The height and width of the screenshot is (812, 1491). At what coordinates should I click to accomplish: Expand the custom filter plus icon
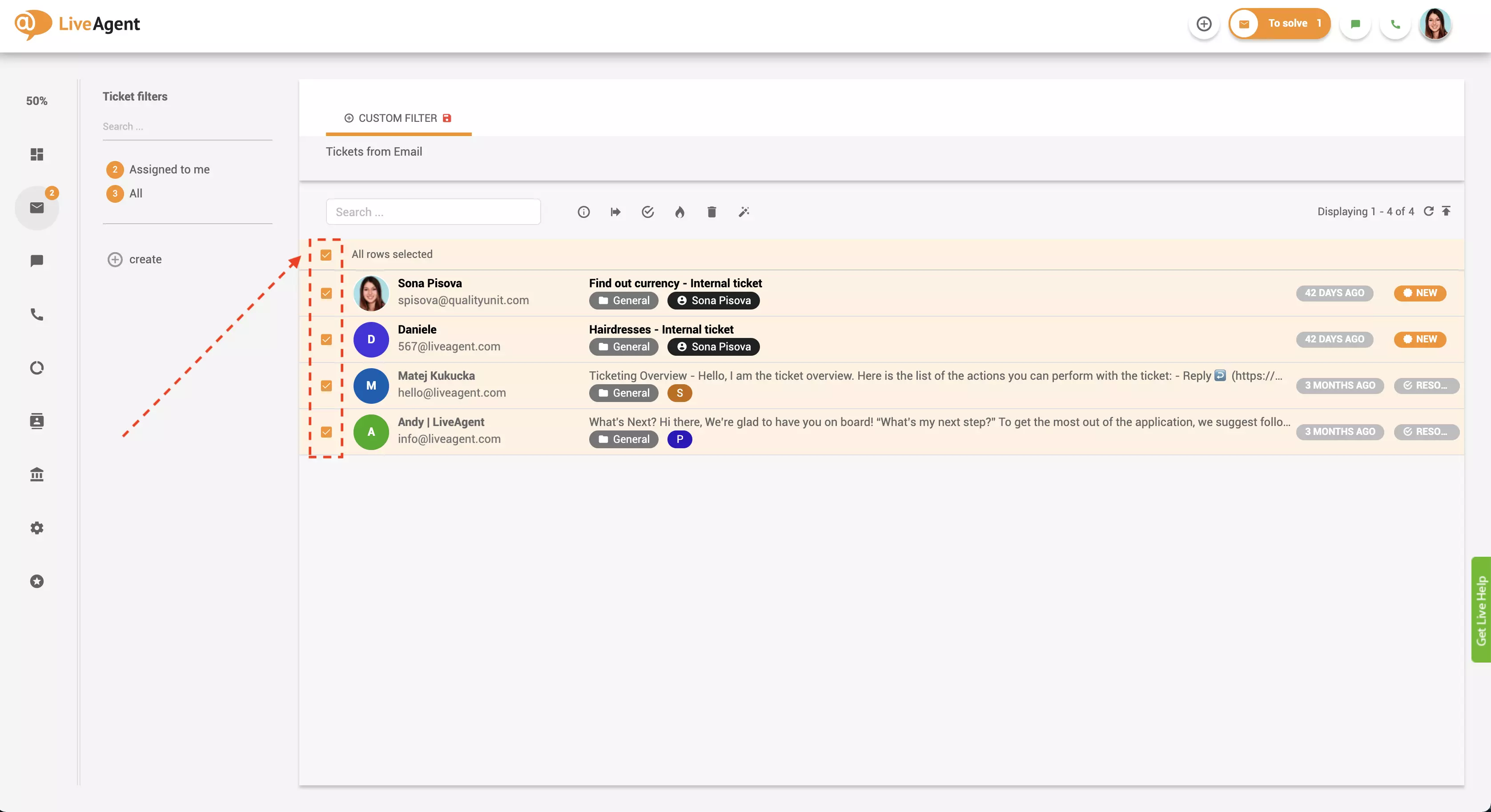349,118
